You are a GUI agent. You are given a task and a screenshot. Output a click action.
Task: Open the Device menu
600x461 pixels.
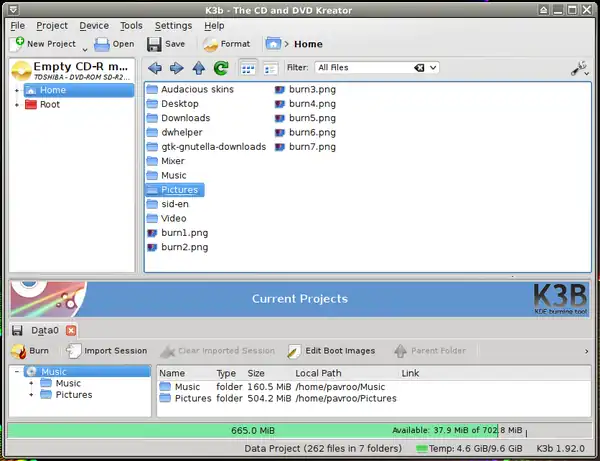click(x=94, y=25)
